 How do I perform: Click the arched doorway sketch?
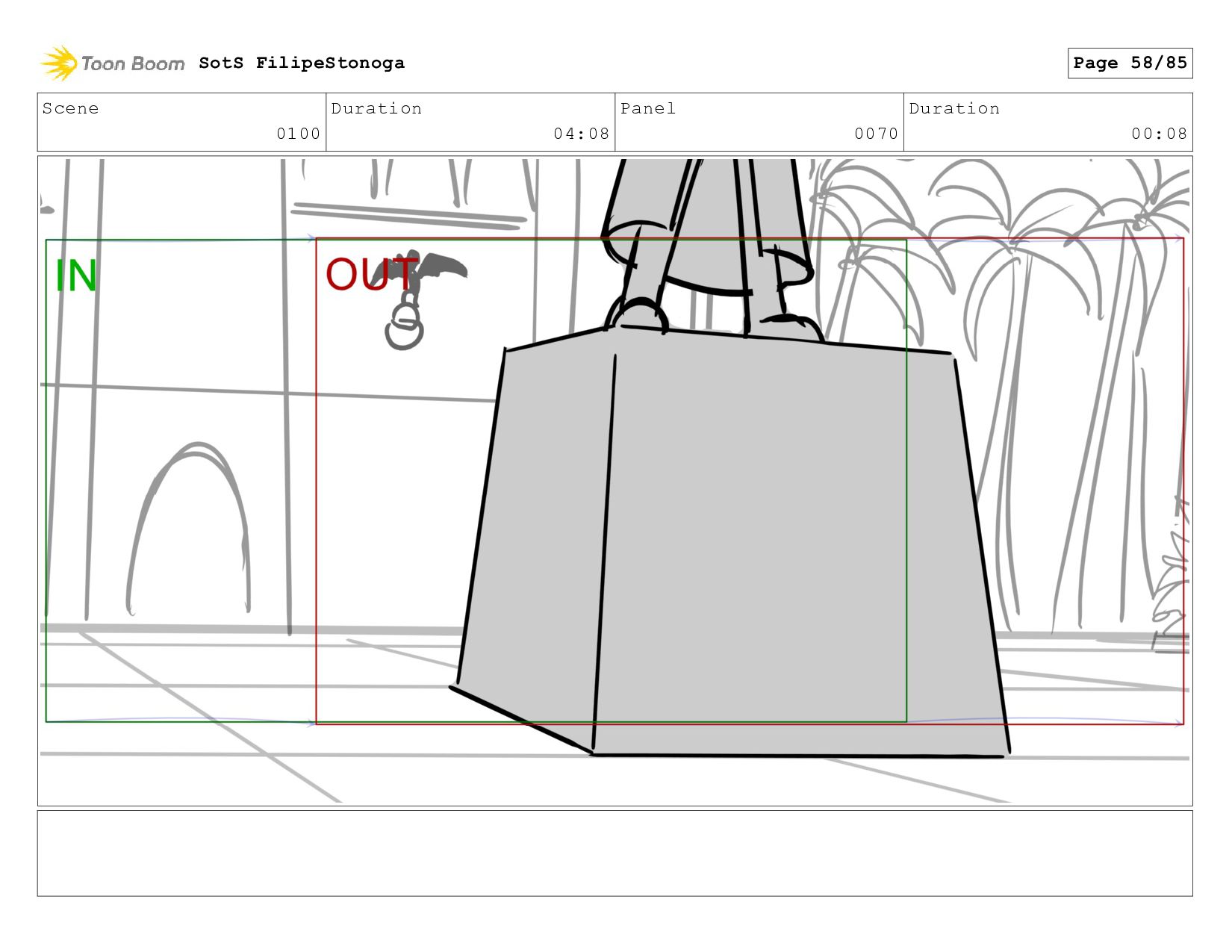(189, 529)
